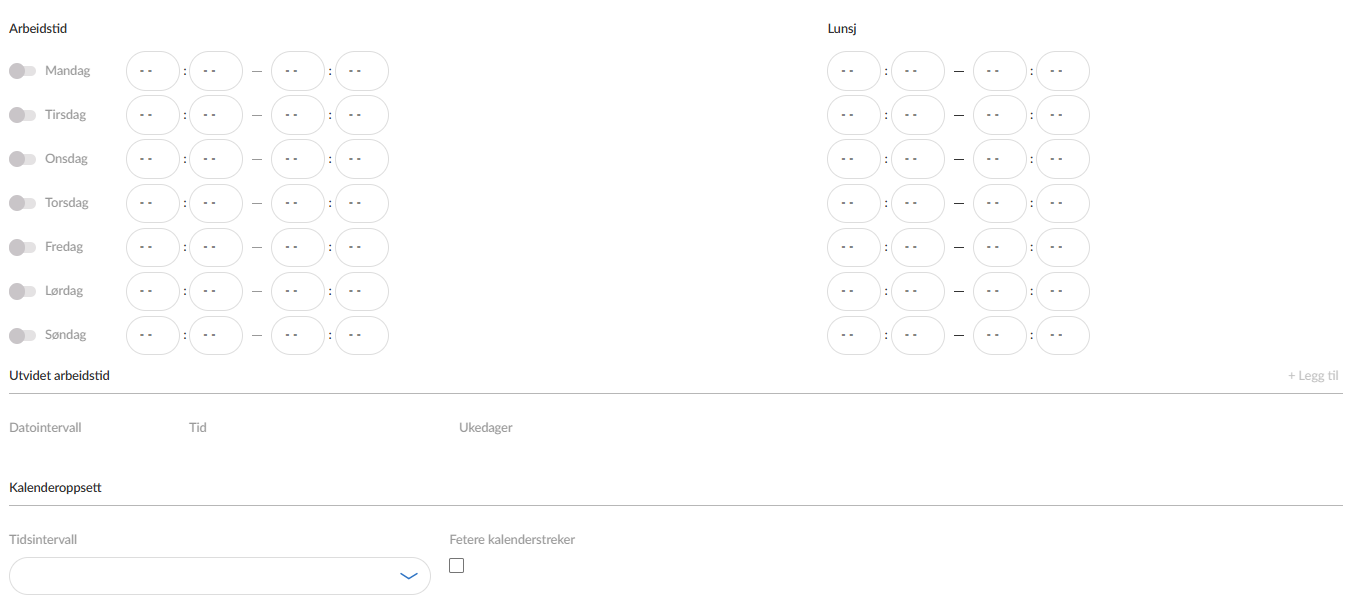Click the Legg til link
1352x608 pixels.
tap(1313, 376)
